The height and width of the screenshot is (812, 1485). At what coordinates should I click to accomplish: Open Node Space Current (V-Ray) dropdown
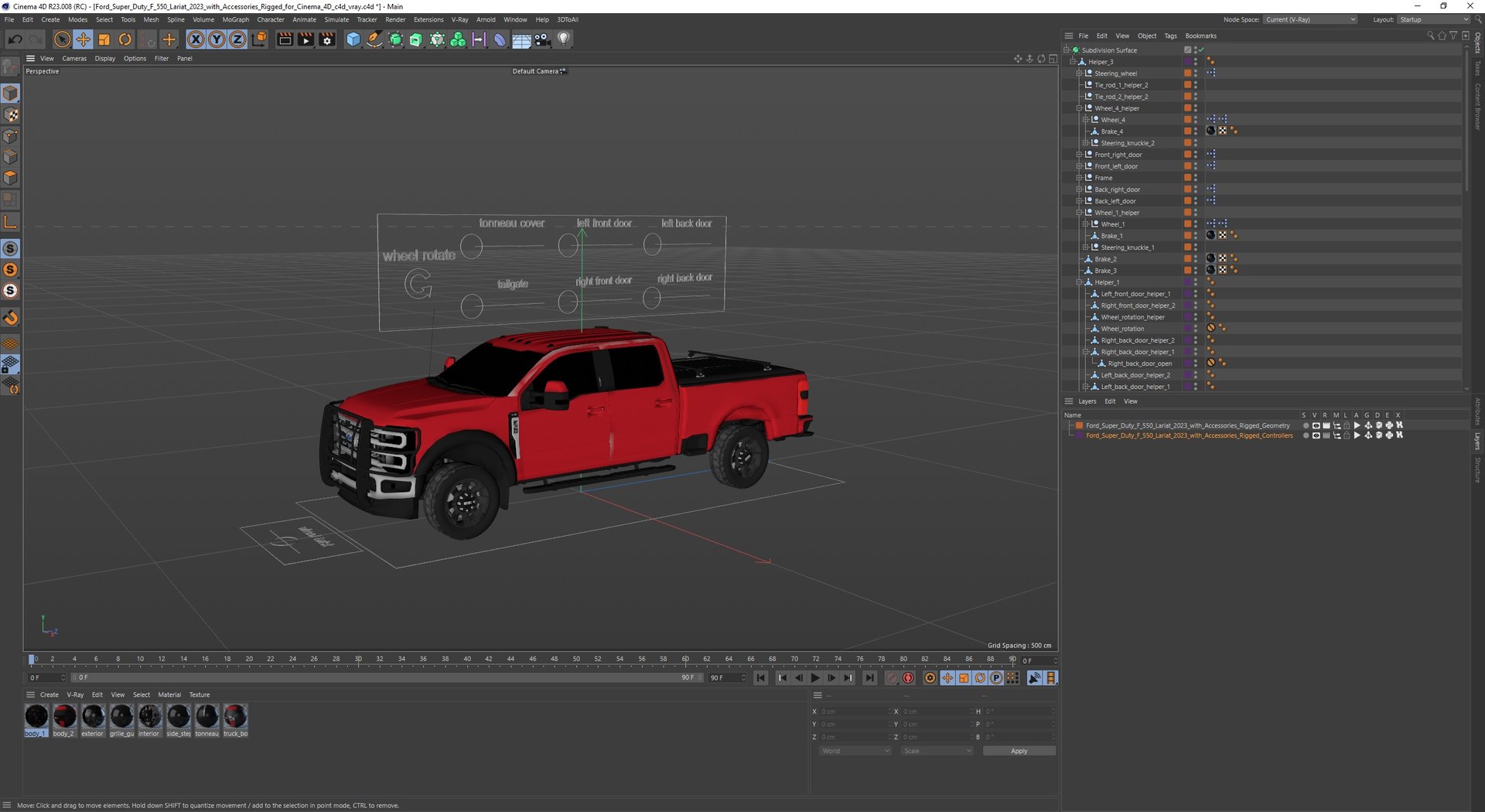coord(1310,19)
